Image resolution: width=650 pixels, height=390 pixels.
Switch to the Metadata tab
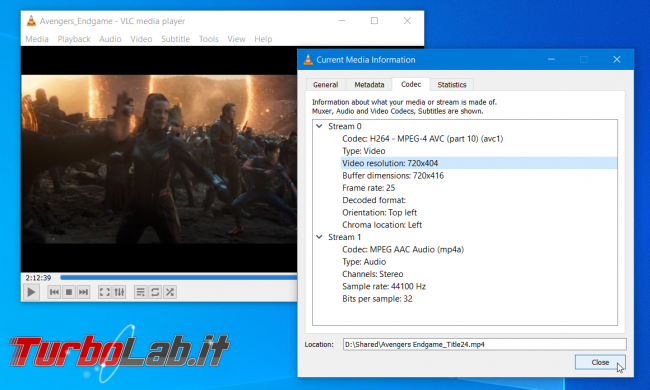tap(369, 85)
